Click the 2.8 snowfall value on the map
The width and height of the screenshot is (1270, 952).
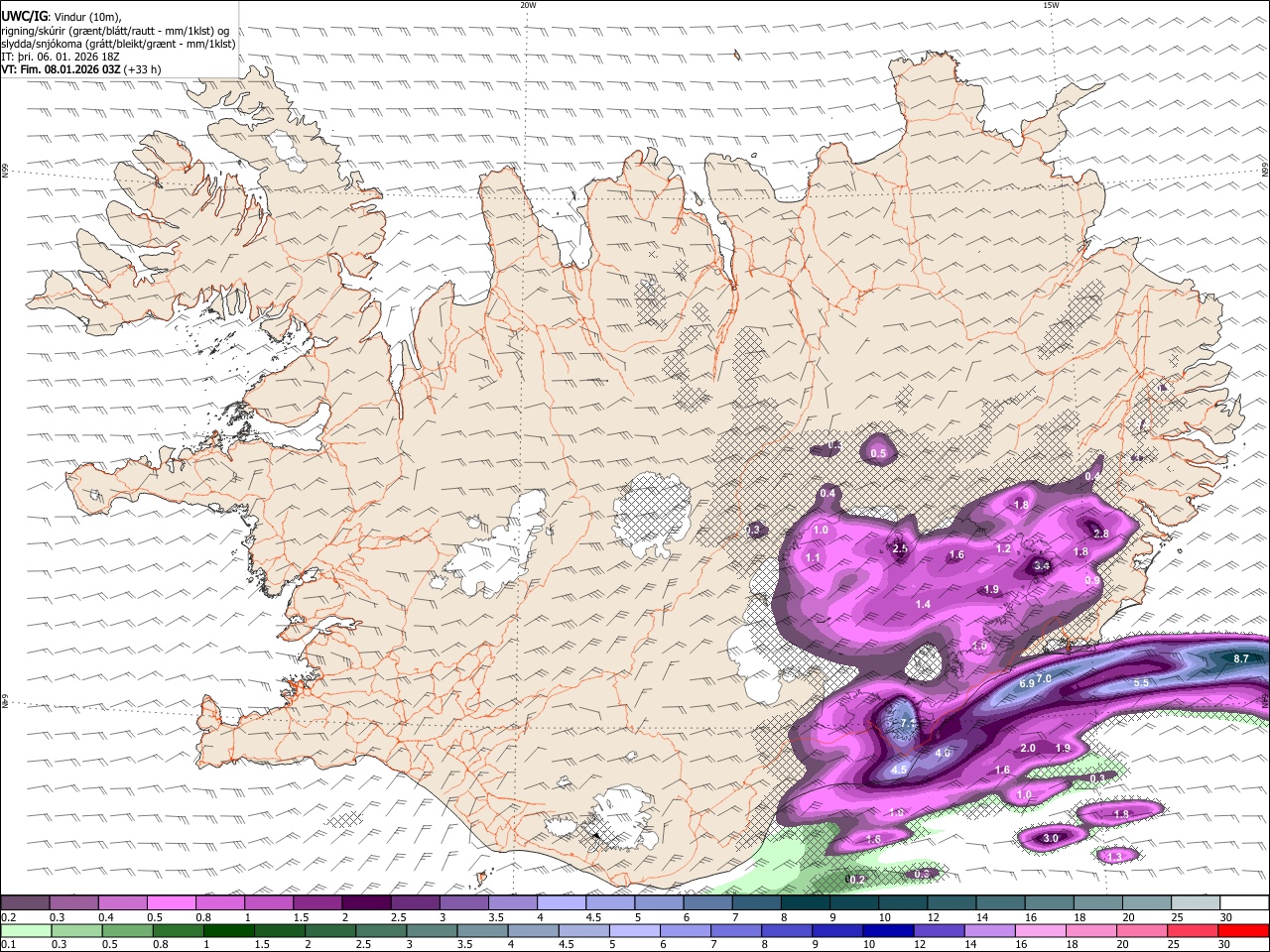(1100, 535)
